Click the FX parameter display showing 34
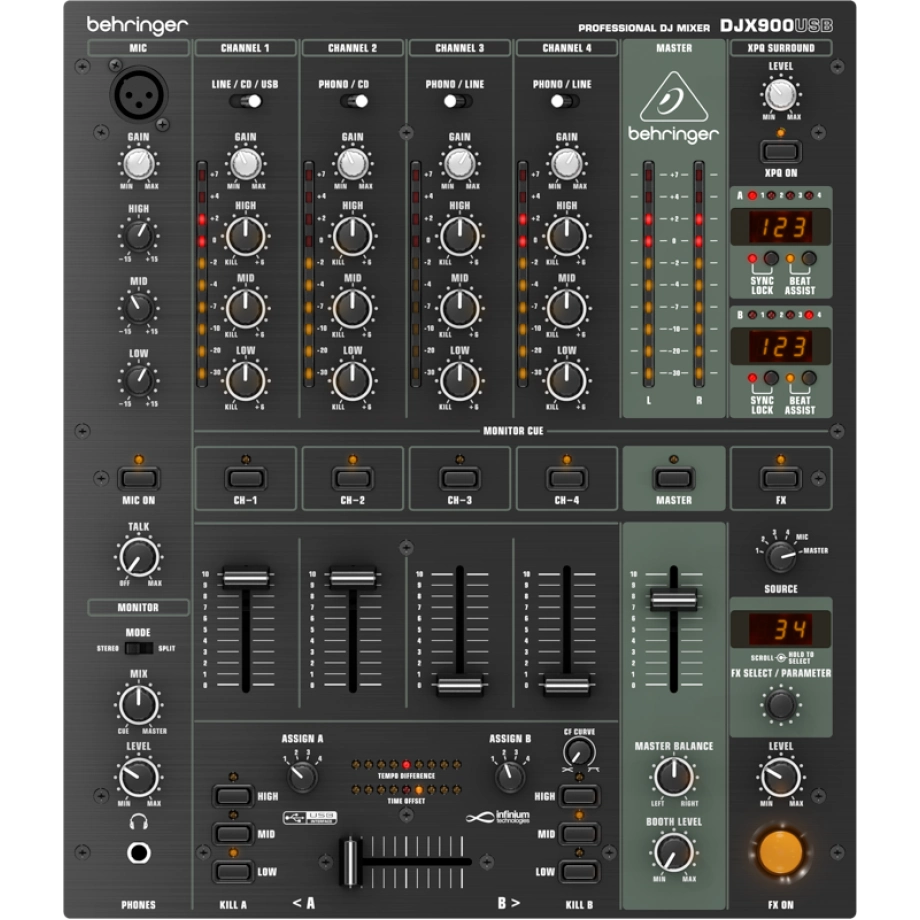The image size is (920, 920). point(780,630)
